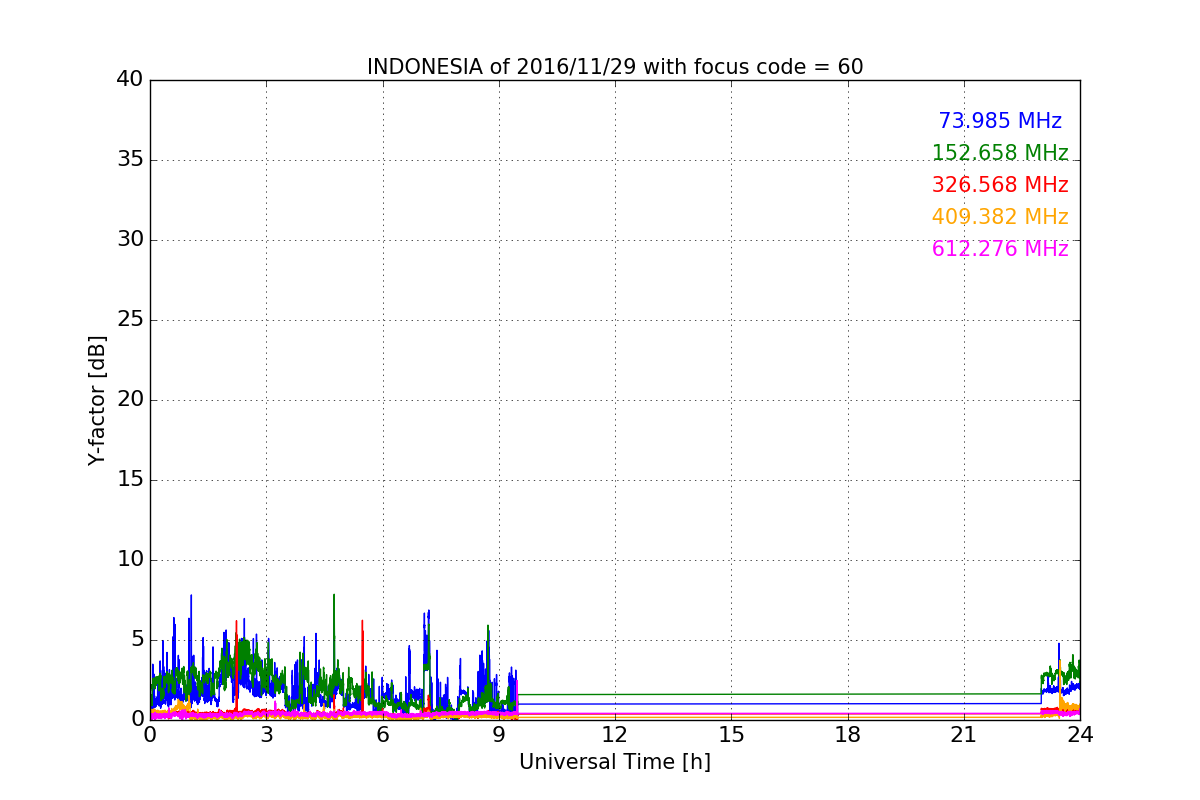Select the 612.276 MHz legend label
The image size is (1200, 800).
[1000, 249]
